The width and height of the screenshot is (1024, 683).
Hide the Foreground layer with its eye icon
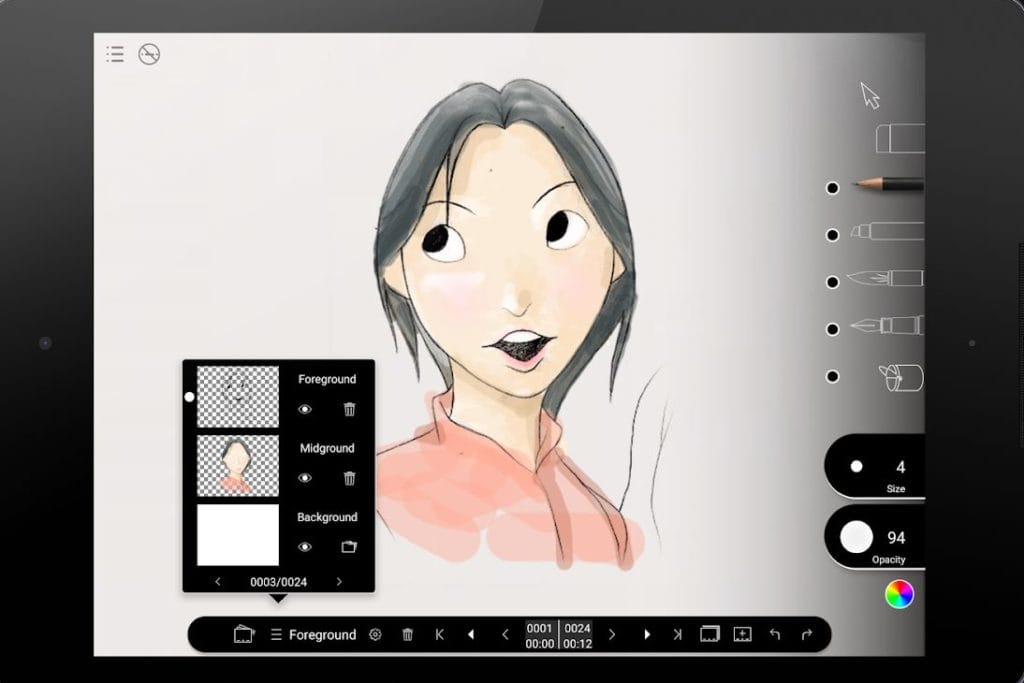305,409
